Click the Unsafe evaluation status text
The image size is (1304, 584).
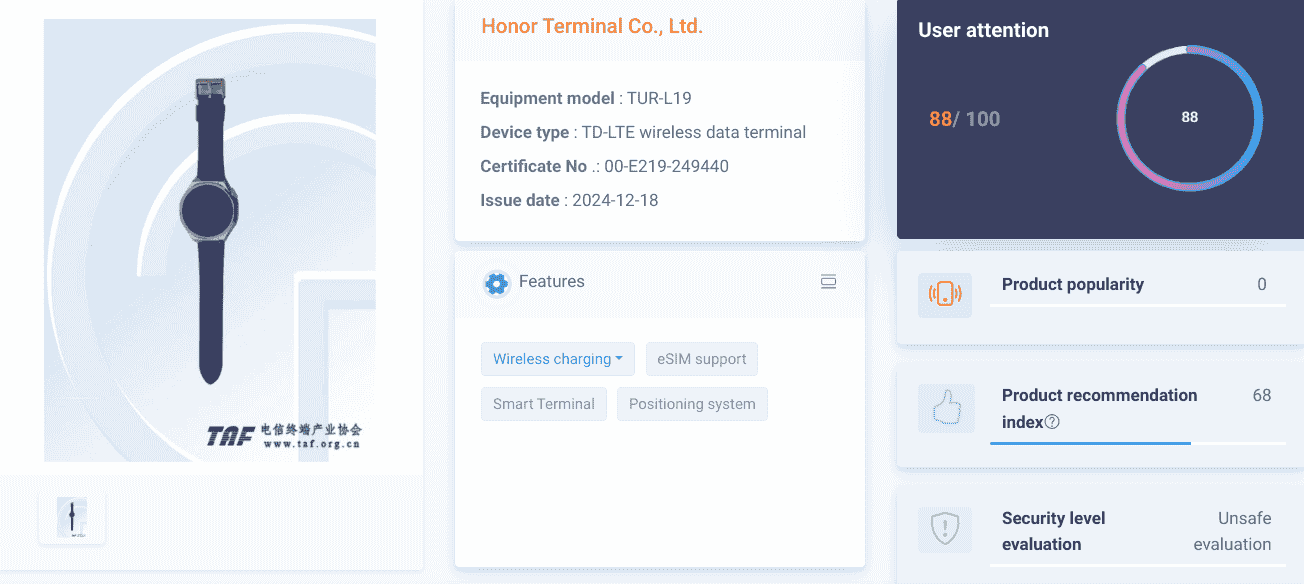click(x=1232, y=531)
